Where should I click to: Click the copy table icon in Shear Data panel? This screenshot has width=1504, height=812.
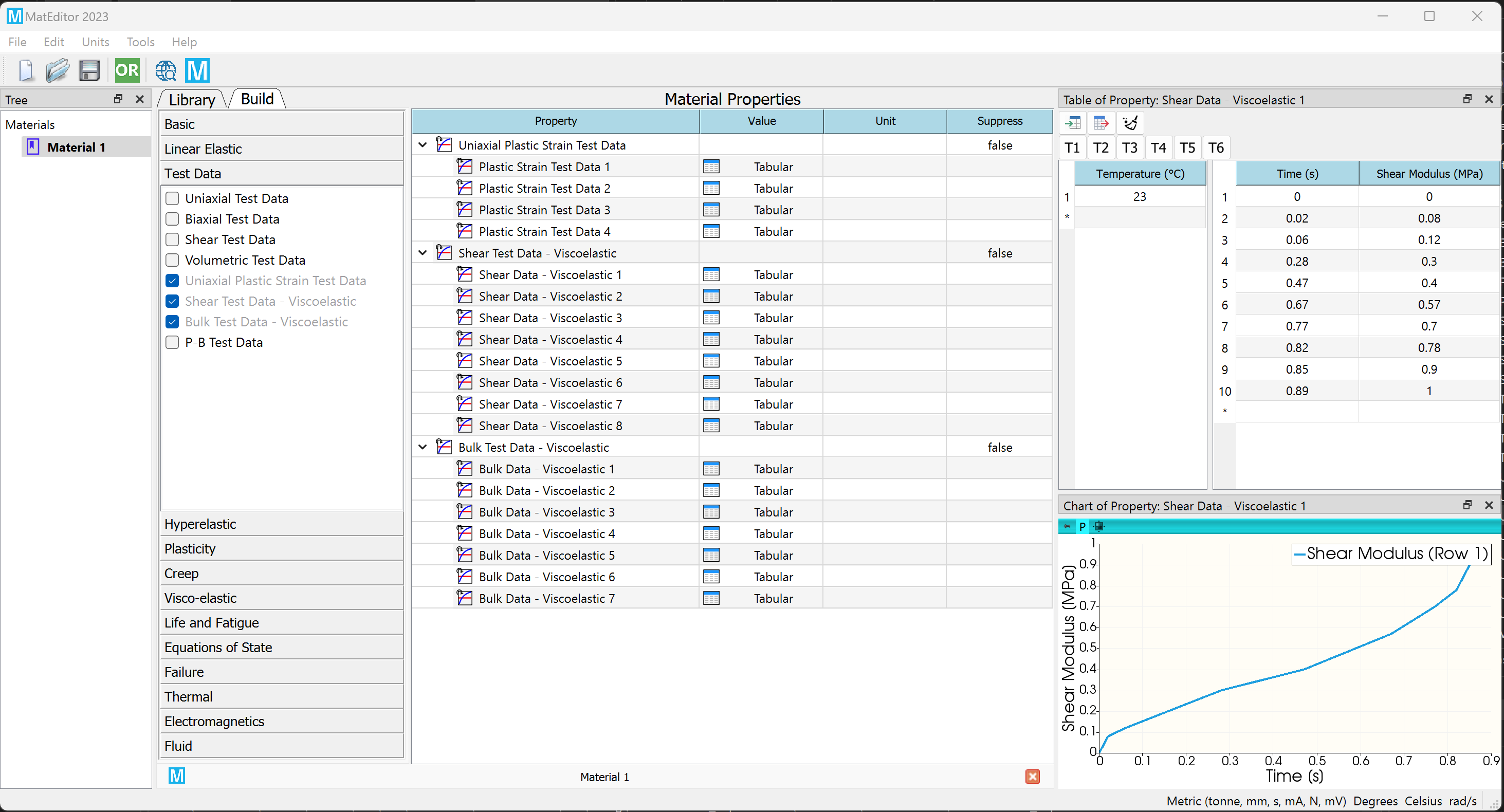1100,122
